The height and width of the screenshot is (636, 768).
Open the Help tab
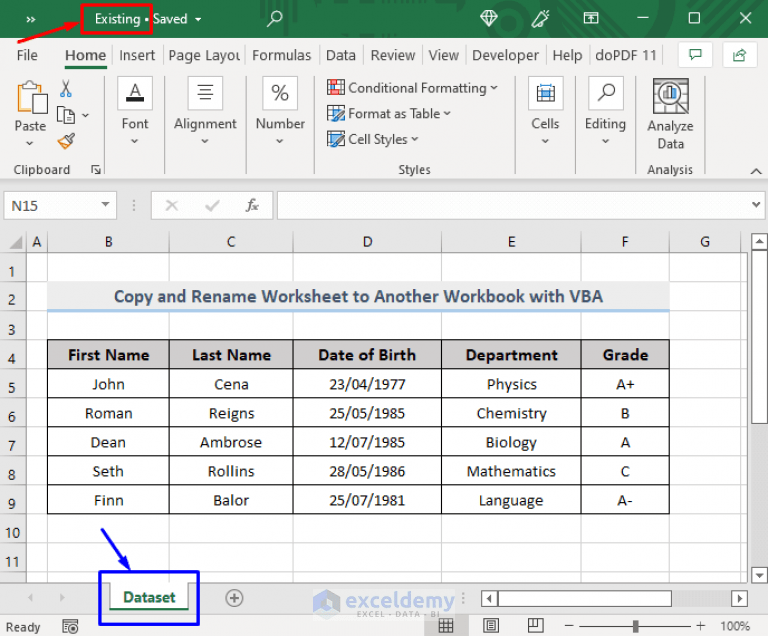pos(567,55)
